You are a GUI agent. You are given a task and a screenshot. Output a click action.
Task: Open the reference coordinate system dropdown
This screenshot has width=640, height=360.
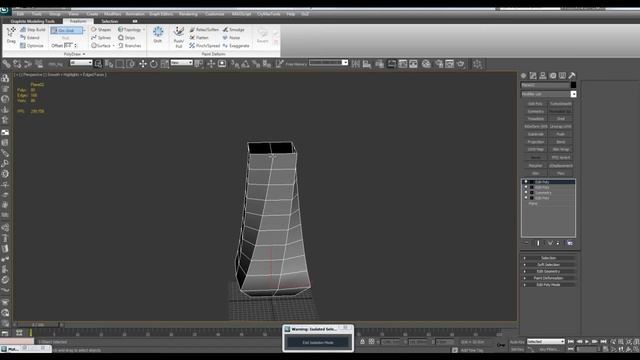pos(182,63)
